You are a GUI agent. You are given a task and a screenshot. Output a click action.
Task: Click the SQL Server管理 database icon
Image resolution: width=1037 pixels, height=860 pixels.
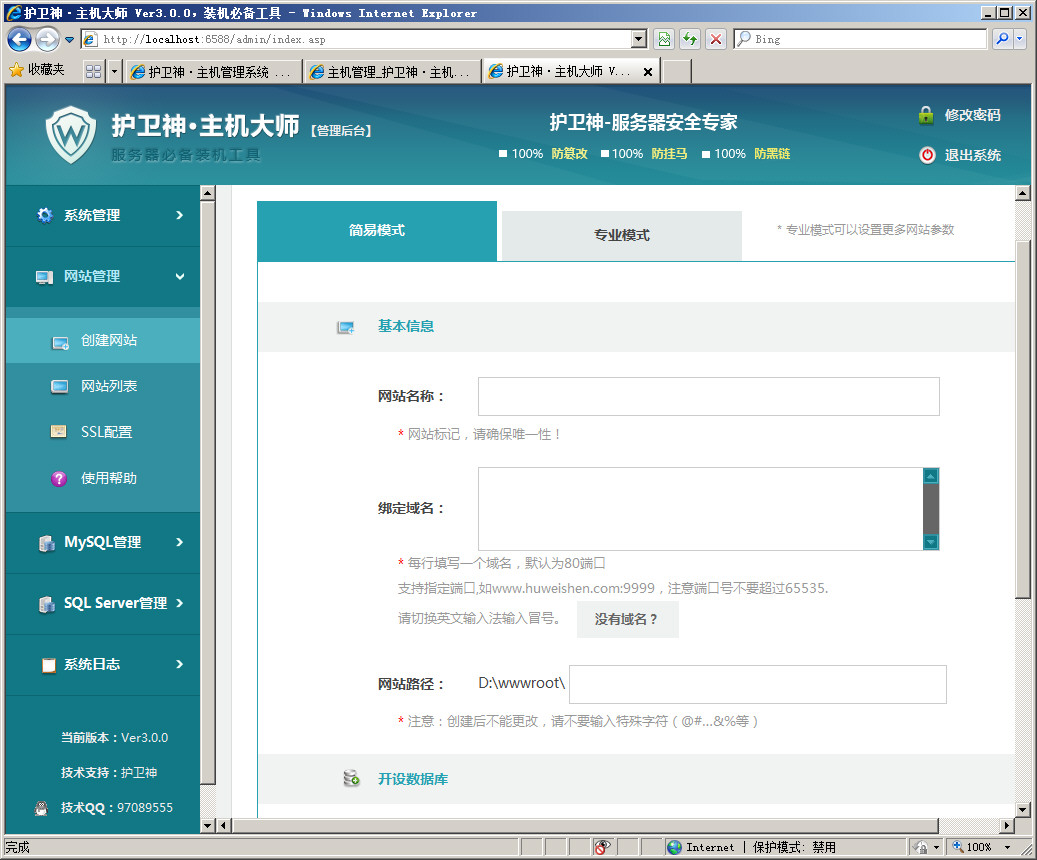point(46,604)
